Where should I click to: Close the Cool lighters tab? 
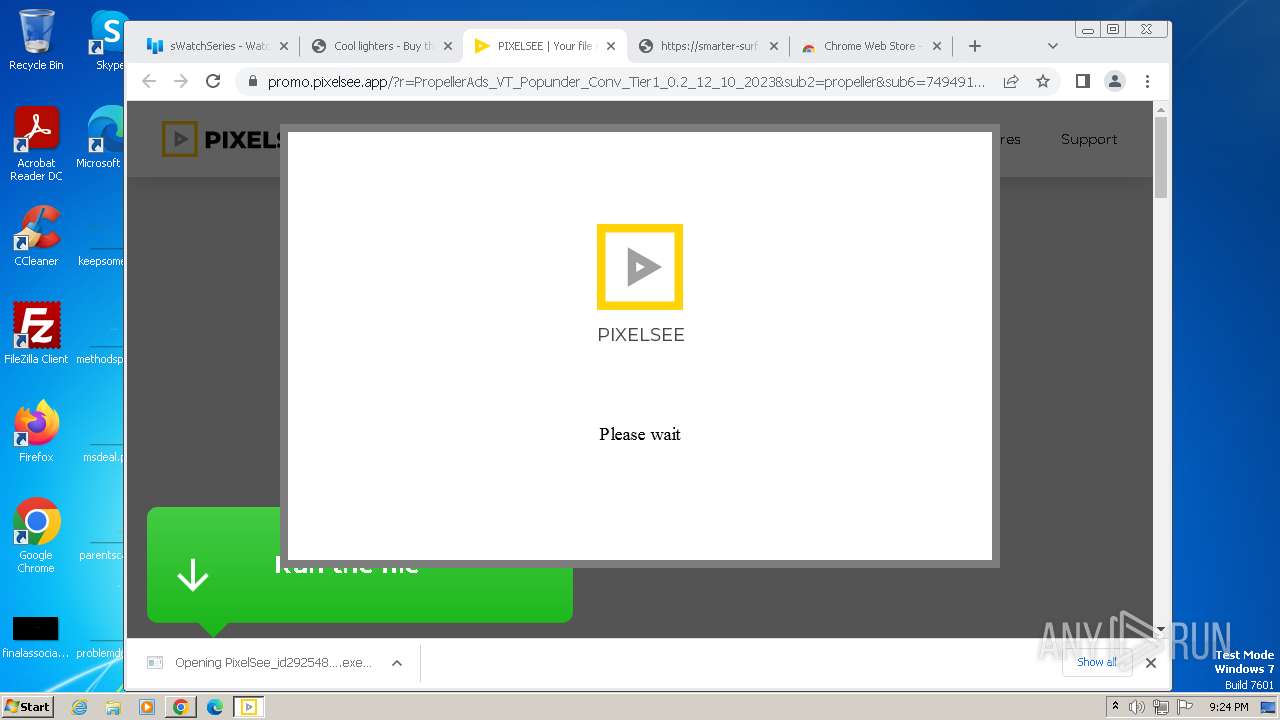(448, 46)
